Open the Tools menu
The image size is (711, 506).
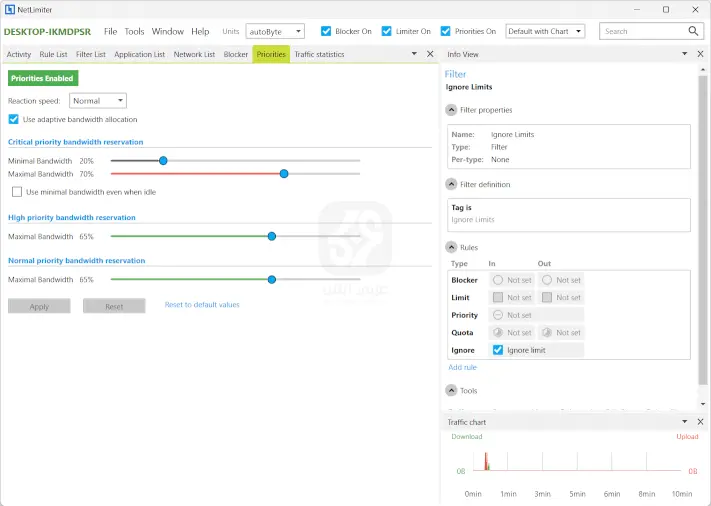[x=134, y=31]
